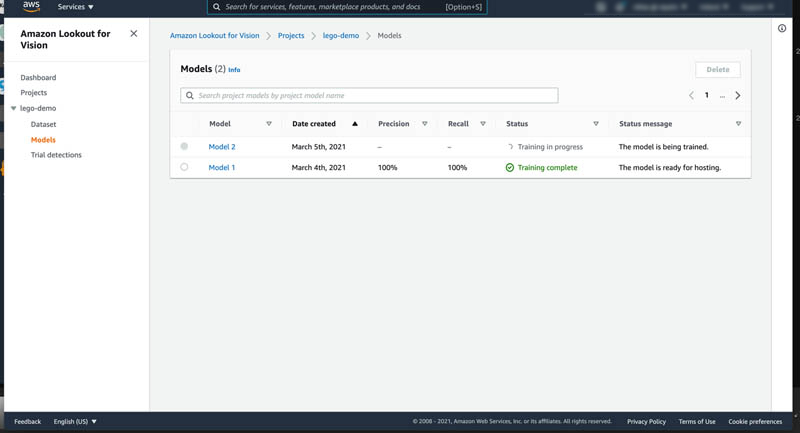Click the Date created column header
Image resolution: width=800 pixels, height=433 pixels.
314,124
